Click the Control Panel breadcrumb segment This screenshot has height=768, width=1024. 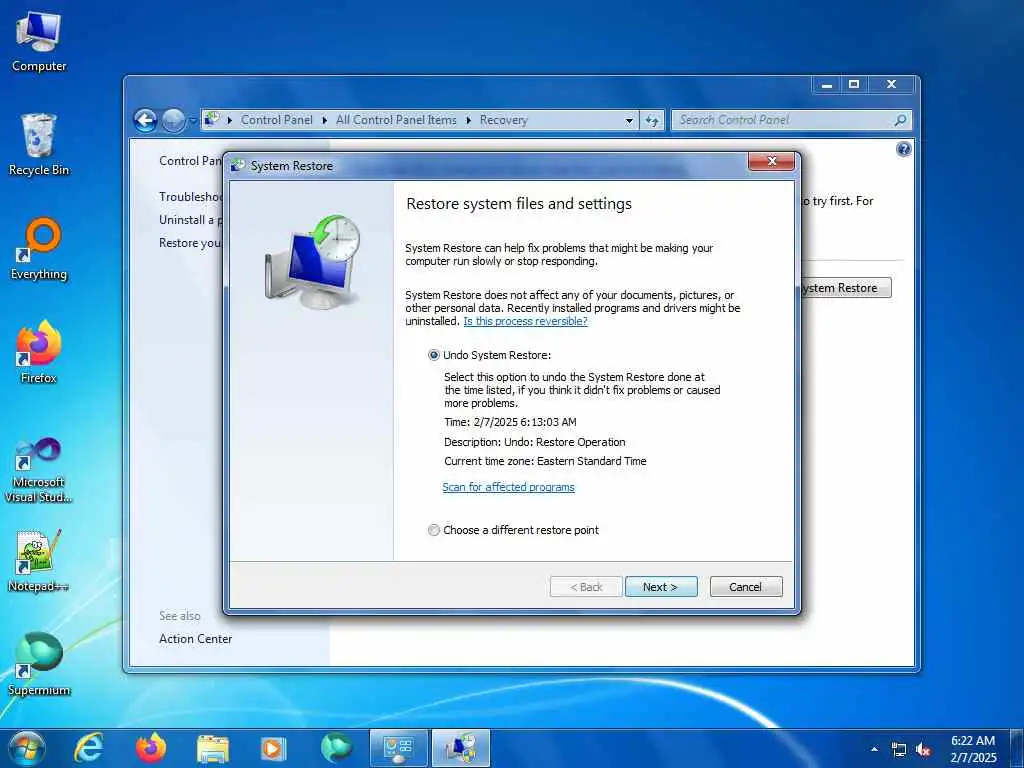pyautogui.click(x=276, y=120)
